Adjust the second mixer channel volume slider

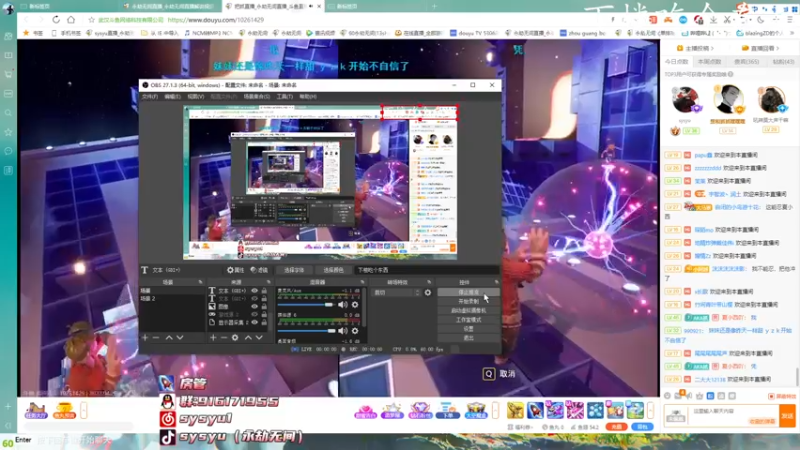pyautogui.click(x=306, y=331)
